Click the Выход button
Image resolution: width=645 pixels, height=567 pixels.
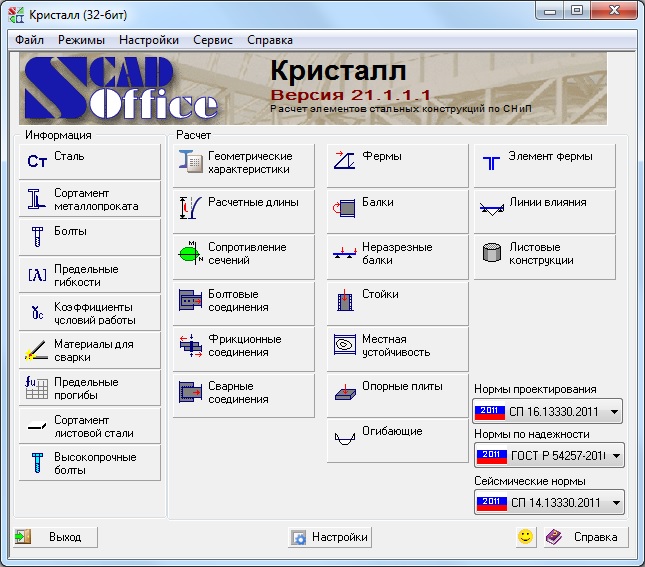click(56, 537)
